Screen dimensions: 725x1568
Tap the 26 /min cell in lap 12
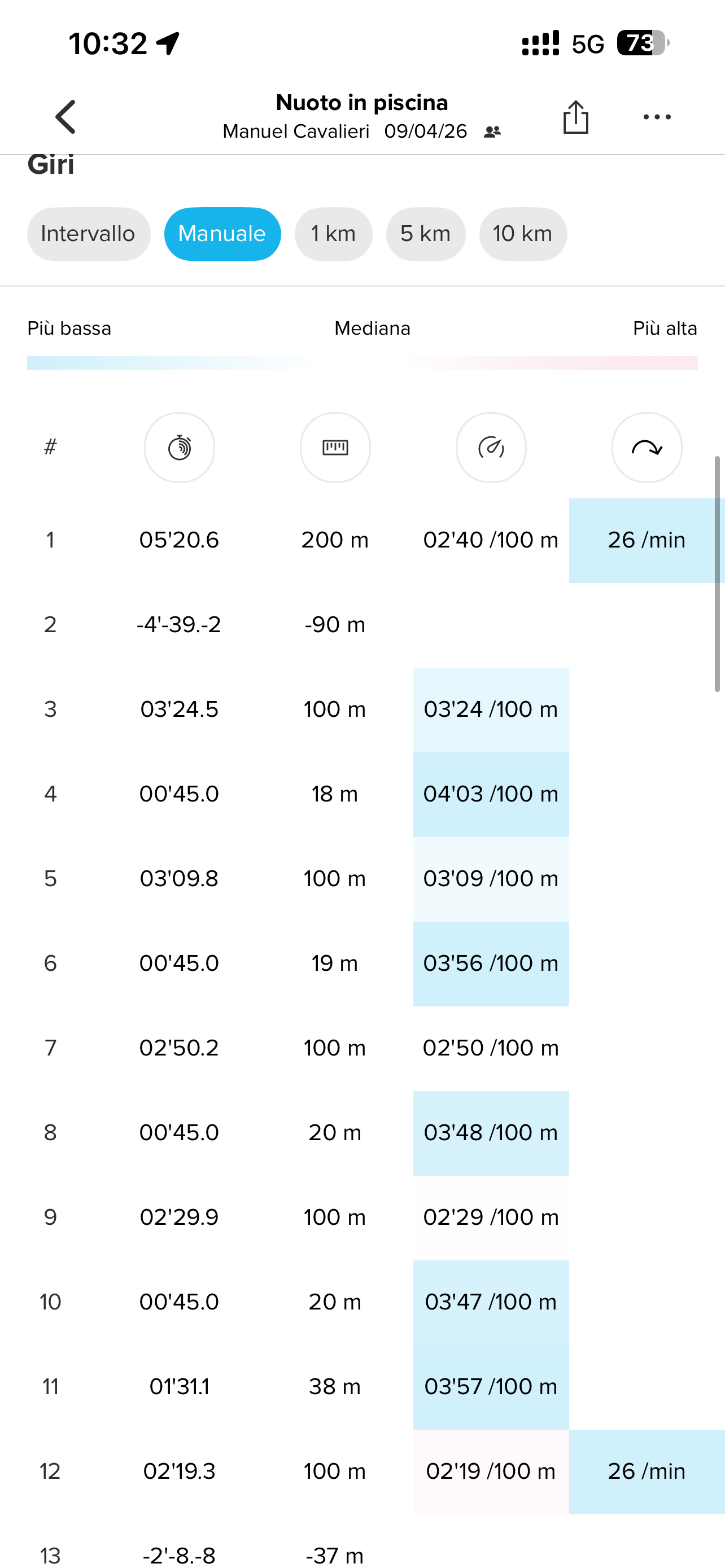pos(647,1471)
